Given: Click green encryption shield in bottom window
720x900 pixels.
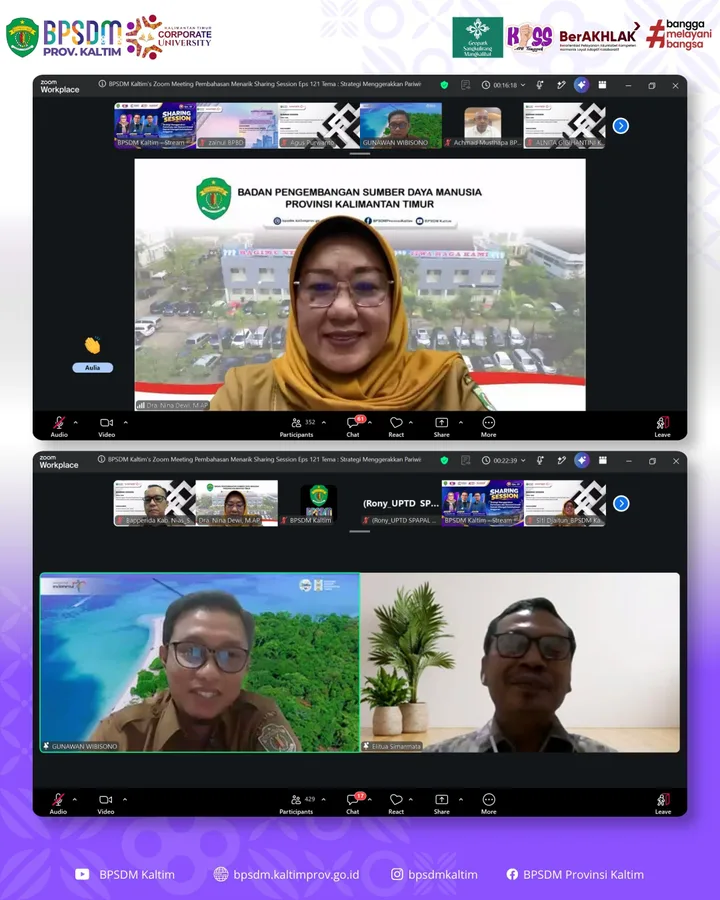Looking at the screenshot, I should (444, 460).
